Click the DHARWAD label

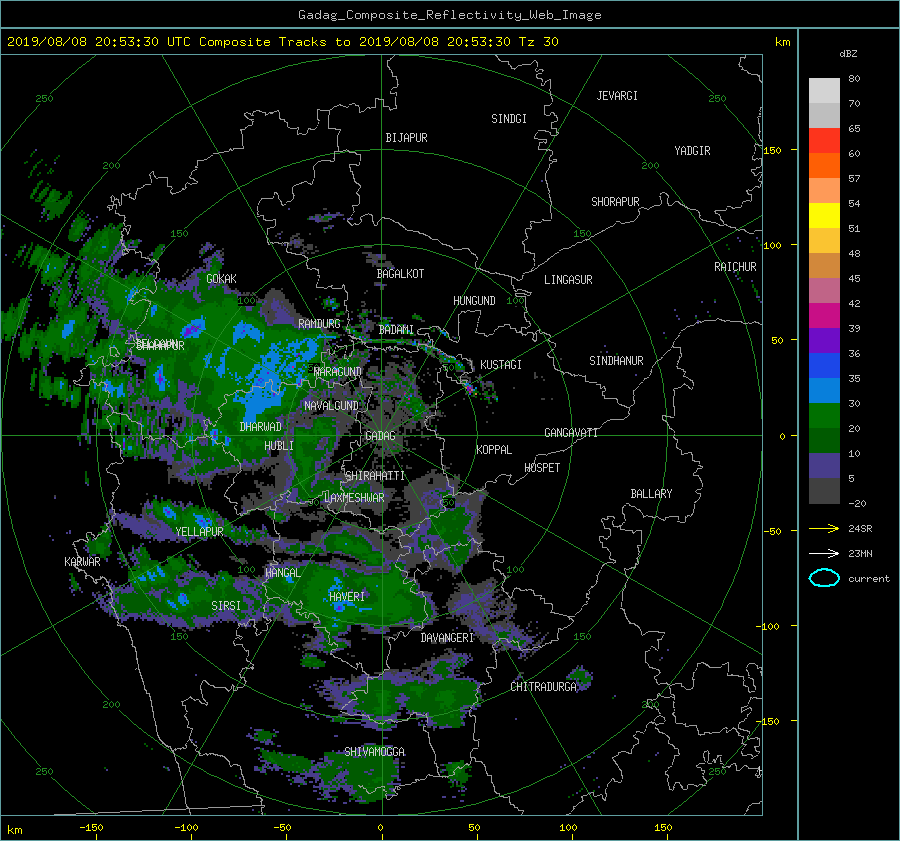click(x=260, y=427)
